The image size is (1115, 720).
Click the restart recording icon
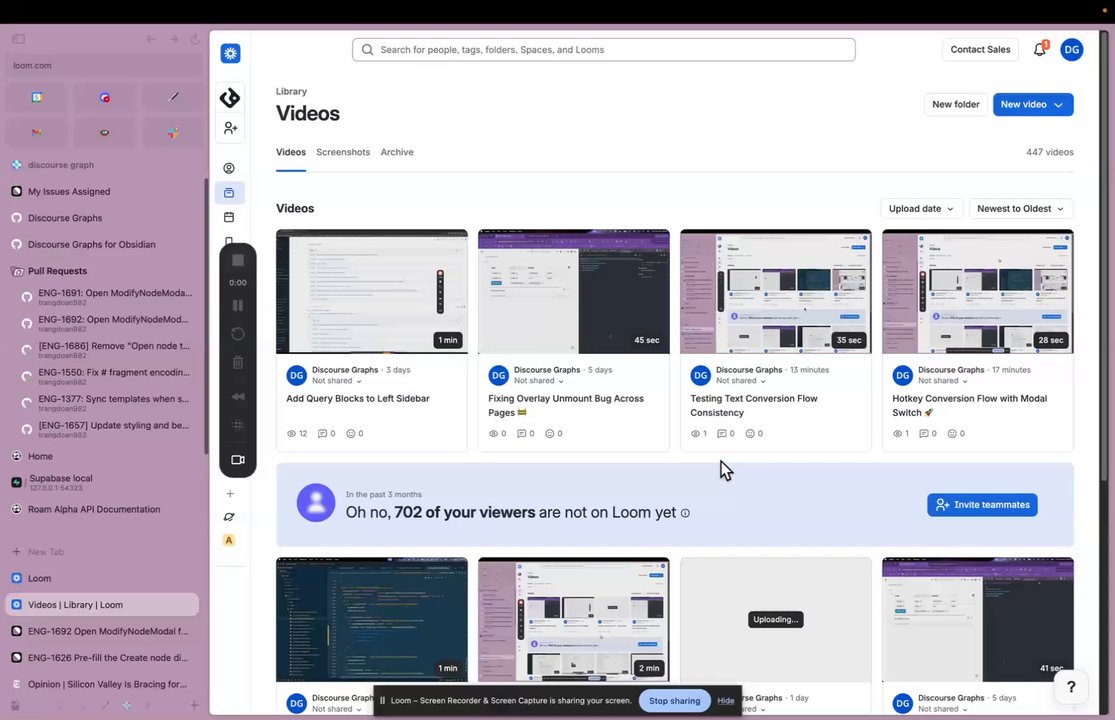pyautogui.click(x=238, y=334)
